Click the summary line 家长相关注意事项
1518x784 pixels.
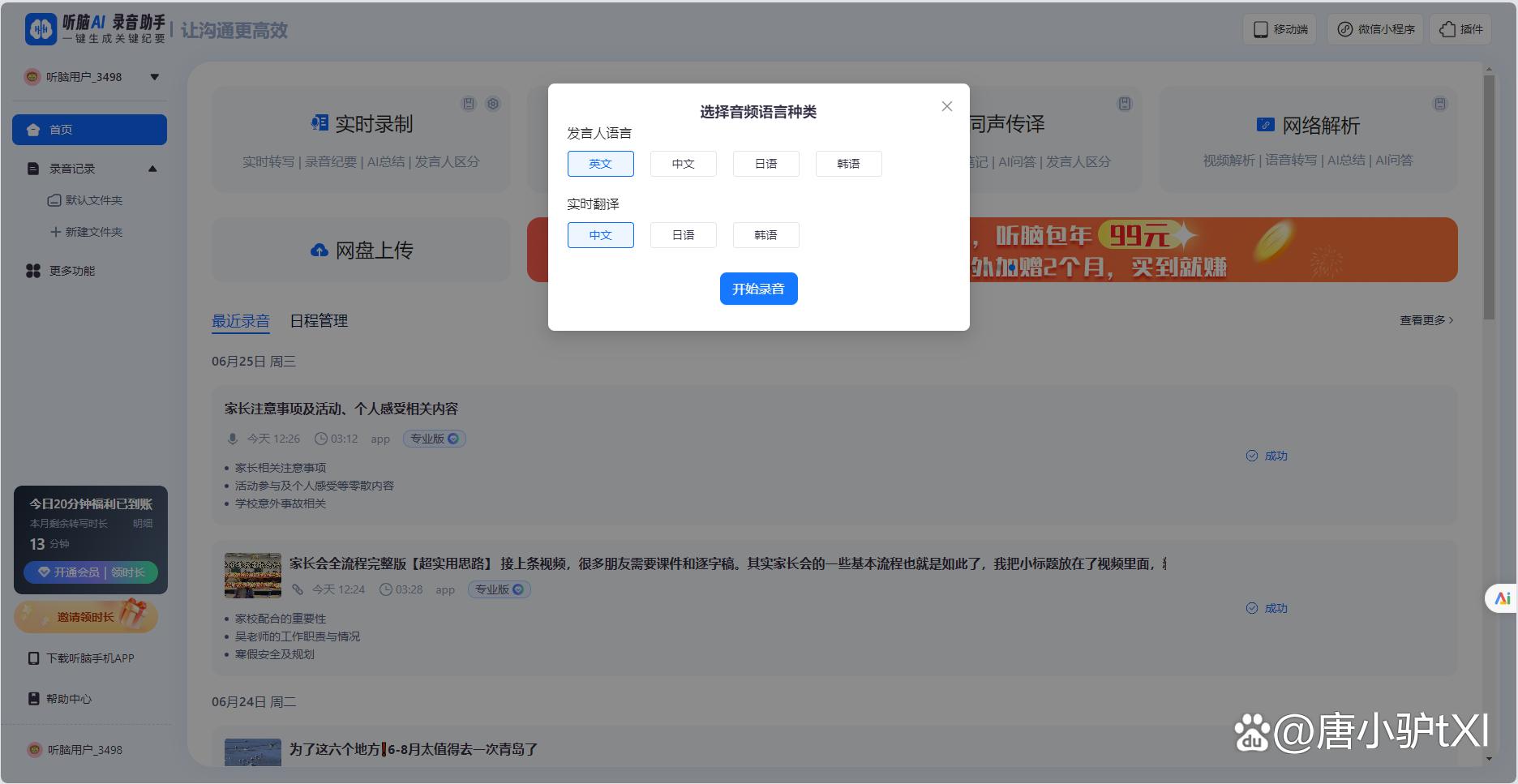[x=281, y=468]
